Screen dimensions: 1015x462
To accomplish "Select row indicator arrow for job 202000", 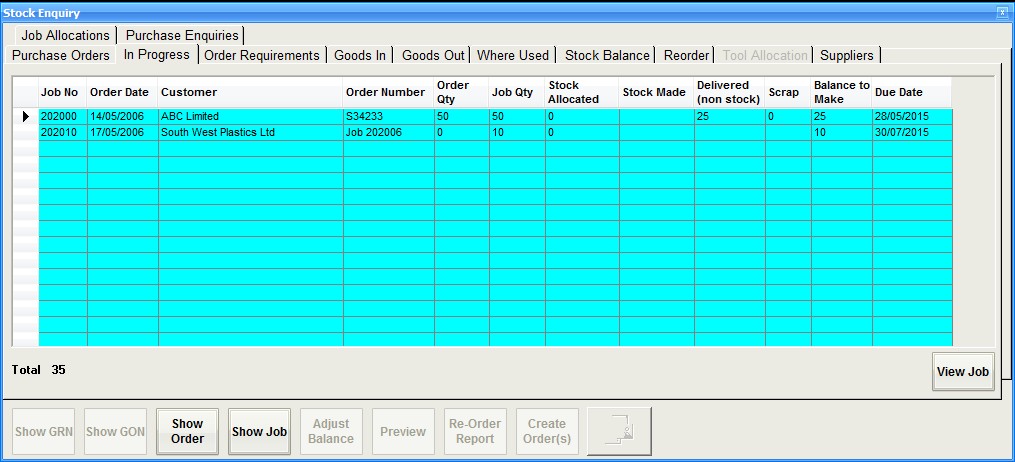I will 25,117.
